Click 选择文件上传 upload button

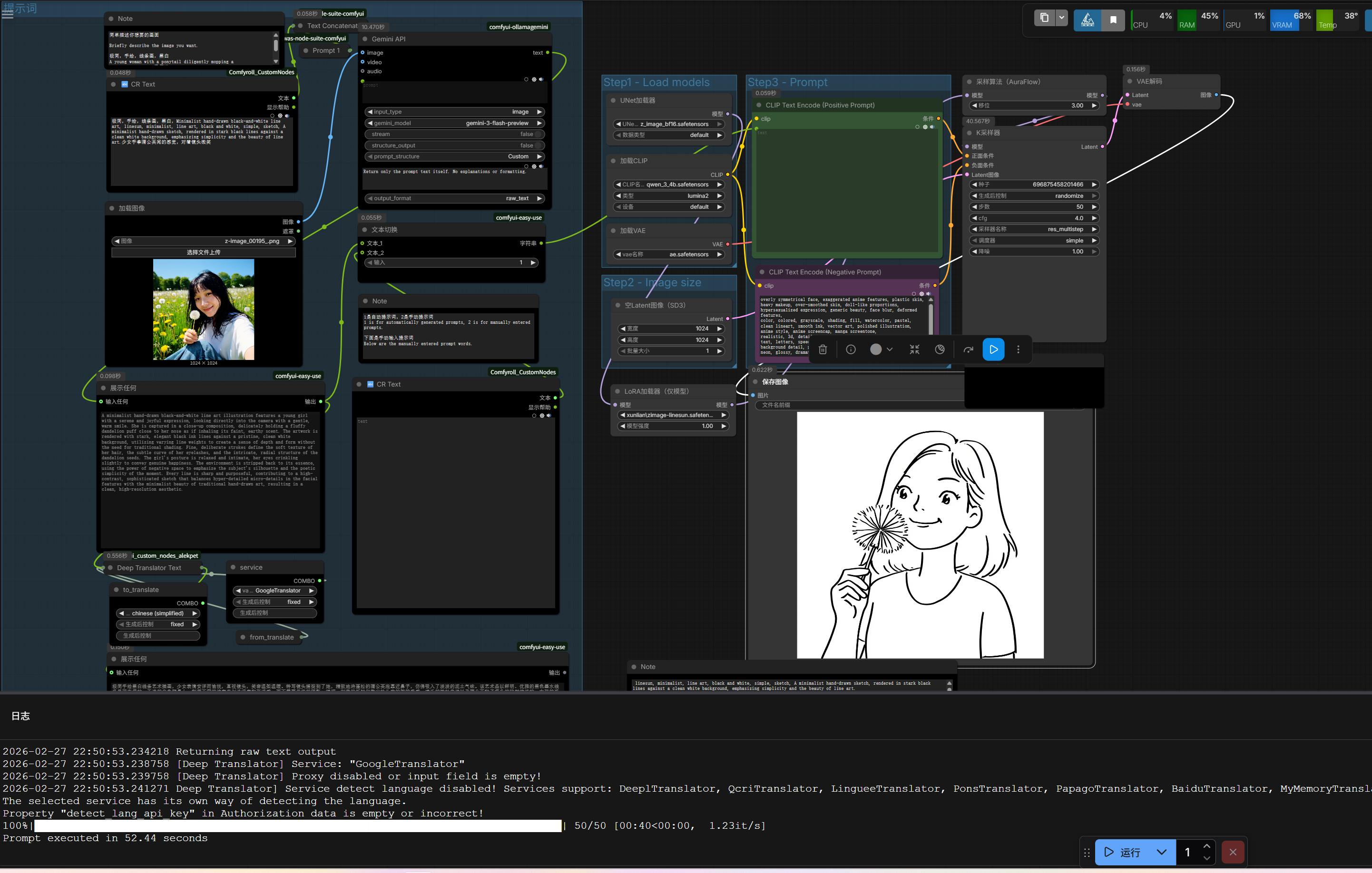[204, 252]
